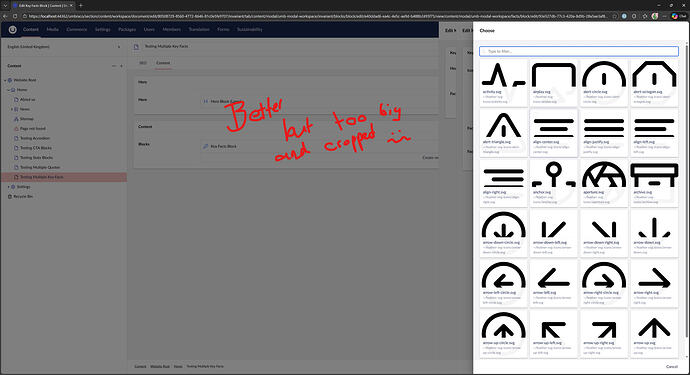This screenshot has width=690, height=375.
Task: Choose the airplay.svg icon card
Action: (554, 83)
